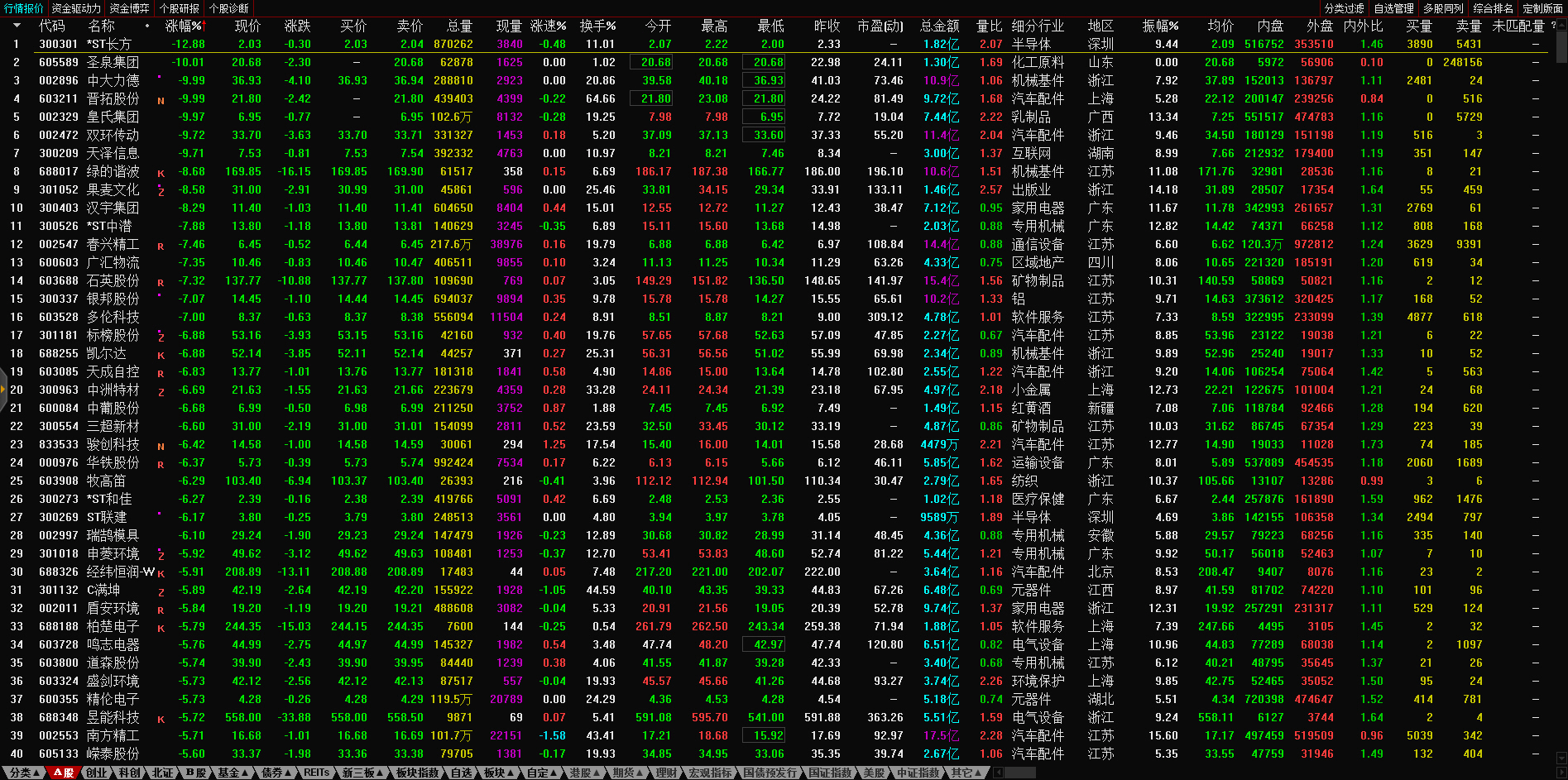Click the N marker beside 晋拓股份
This screenshot has width=1568, height=780.
point(161,100)
